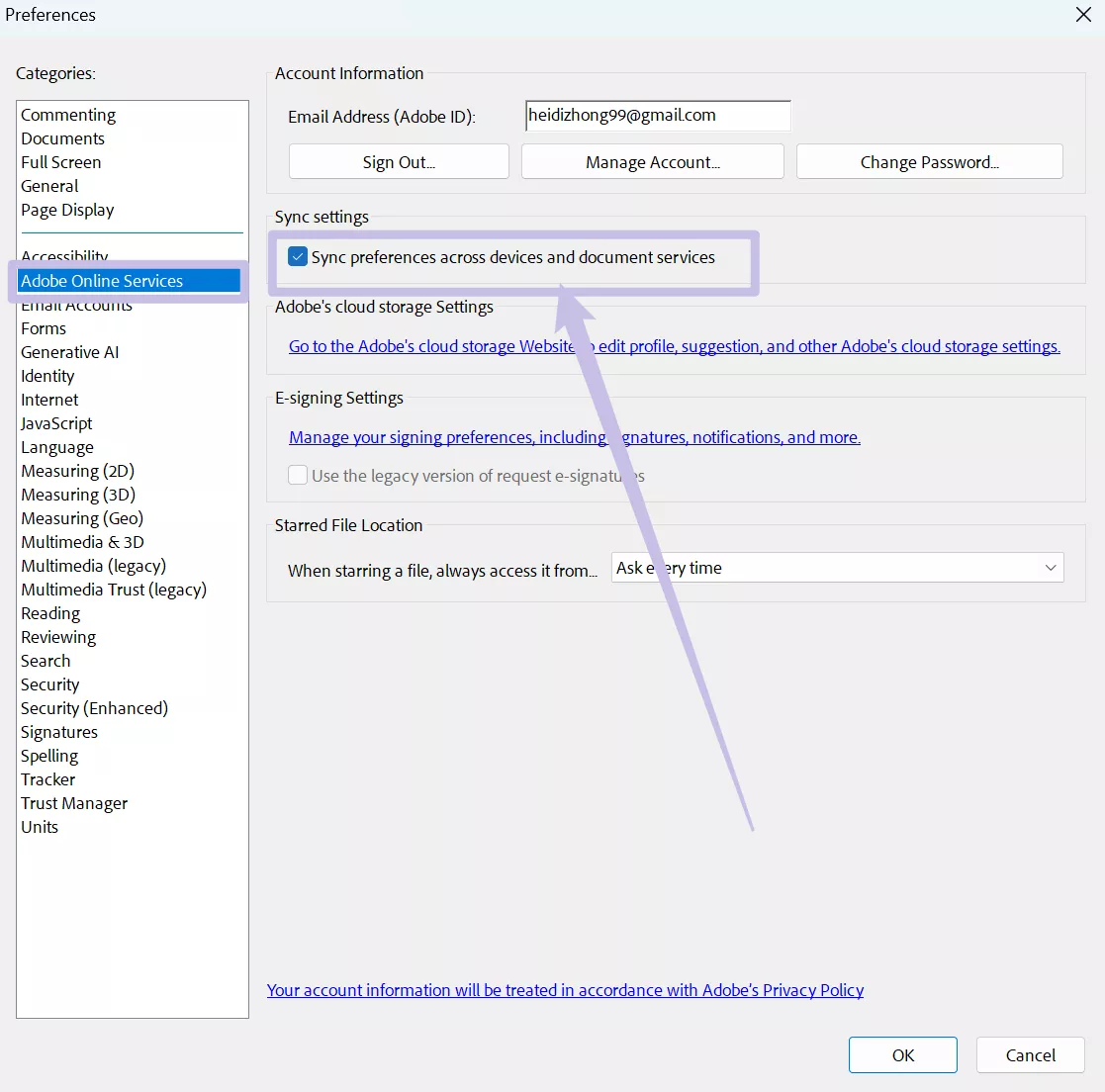Image resolution: width=1105 pixels, height=1092 pixels.
Task: Select the Trust Manager category
Action: click(73, 803)
